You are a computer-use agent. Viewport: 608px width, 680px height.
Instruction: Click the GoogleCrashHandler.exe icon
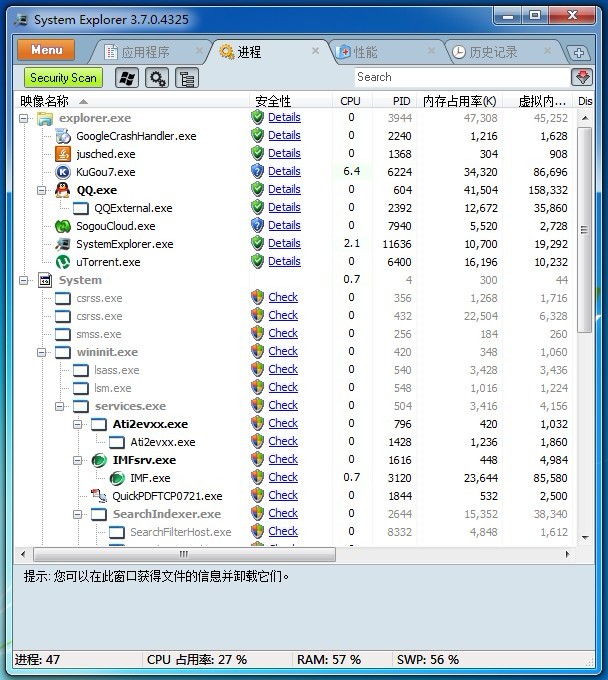tap(63, 136)
